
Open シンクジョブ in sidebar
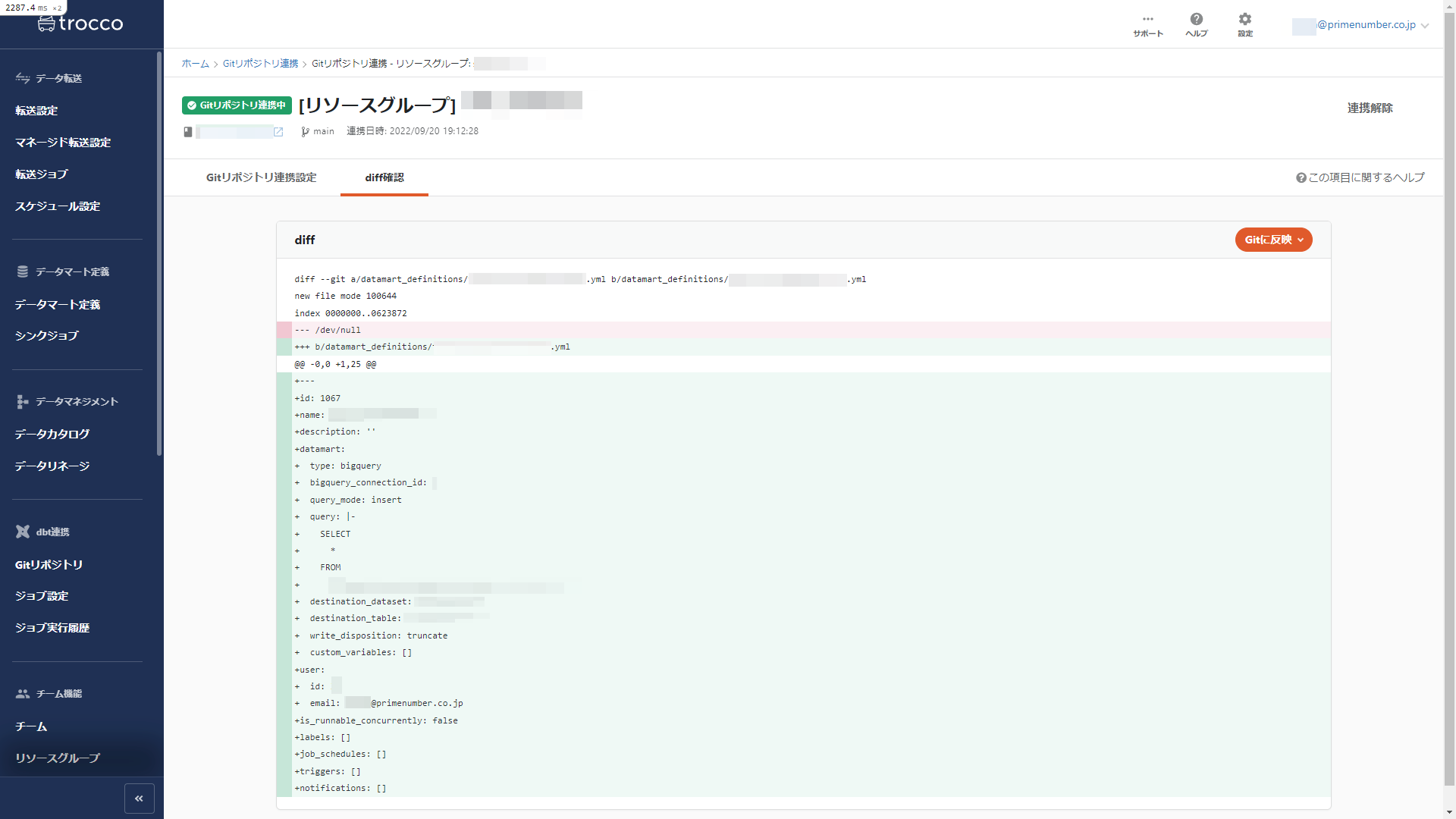pos(47,336)
